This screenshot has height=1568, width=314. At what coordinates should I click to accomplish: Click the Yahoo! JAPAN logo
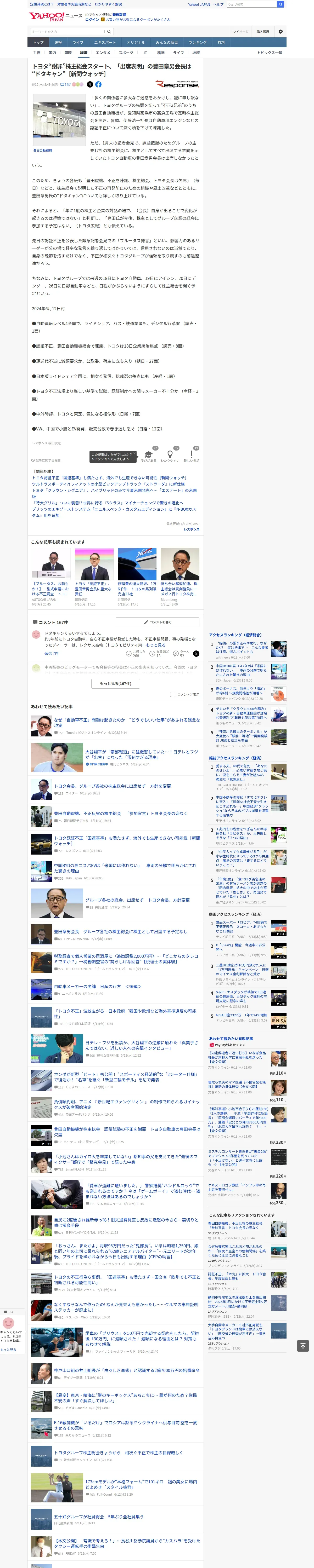click(46, 16)
